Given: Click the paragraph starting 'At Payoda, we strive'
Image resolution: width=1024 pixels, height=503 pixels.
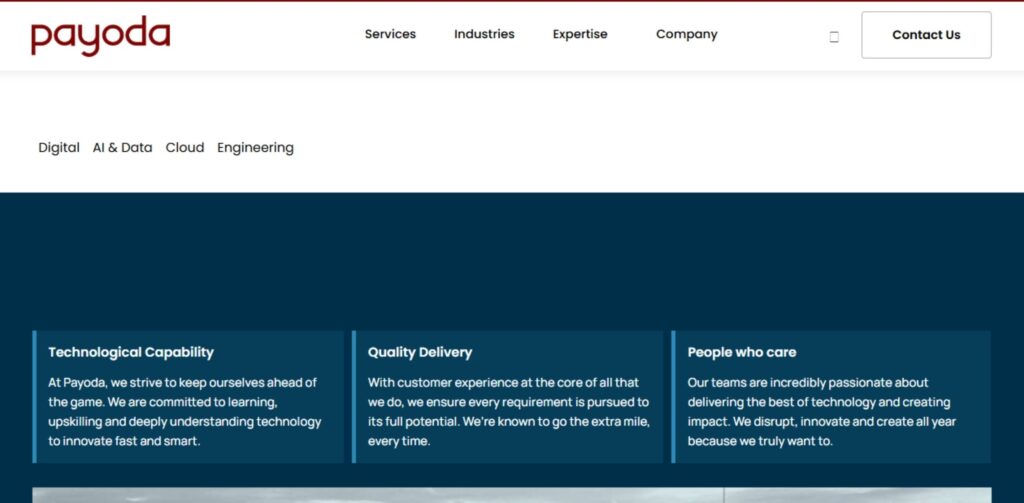Looking at the screenshot, I should coord(185,412).
